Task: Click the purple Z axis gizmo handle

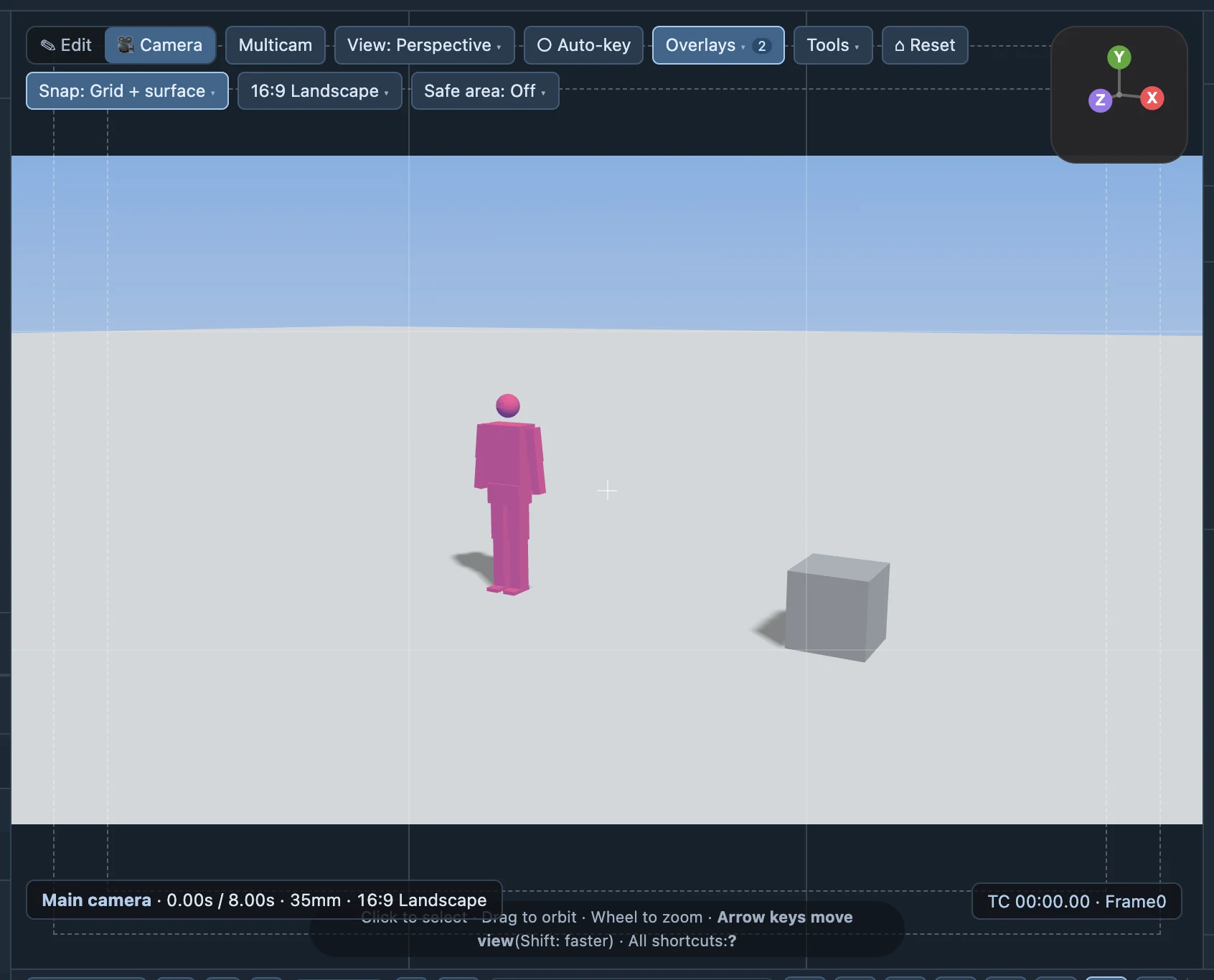Action: [x=1100, y=100]
